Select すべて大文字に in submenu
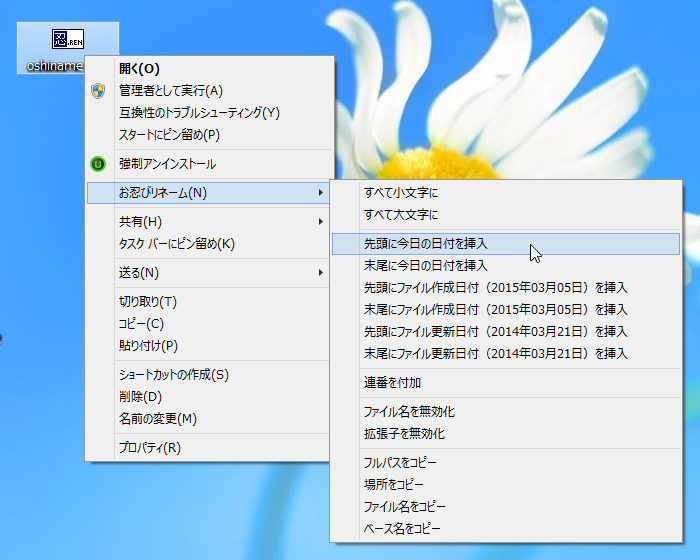Screen dimensions: 700x560 point(506,215)
